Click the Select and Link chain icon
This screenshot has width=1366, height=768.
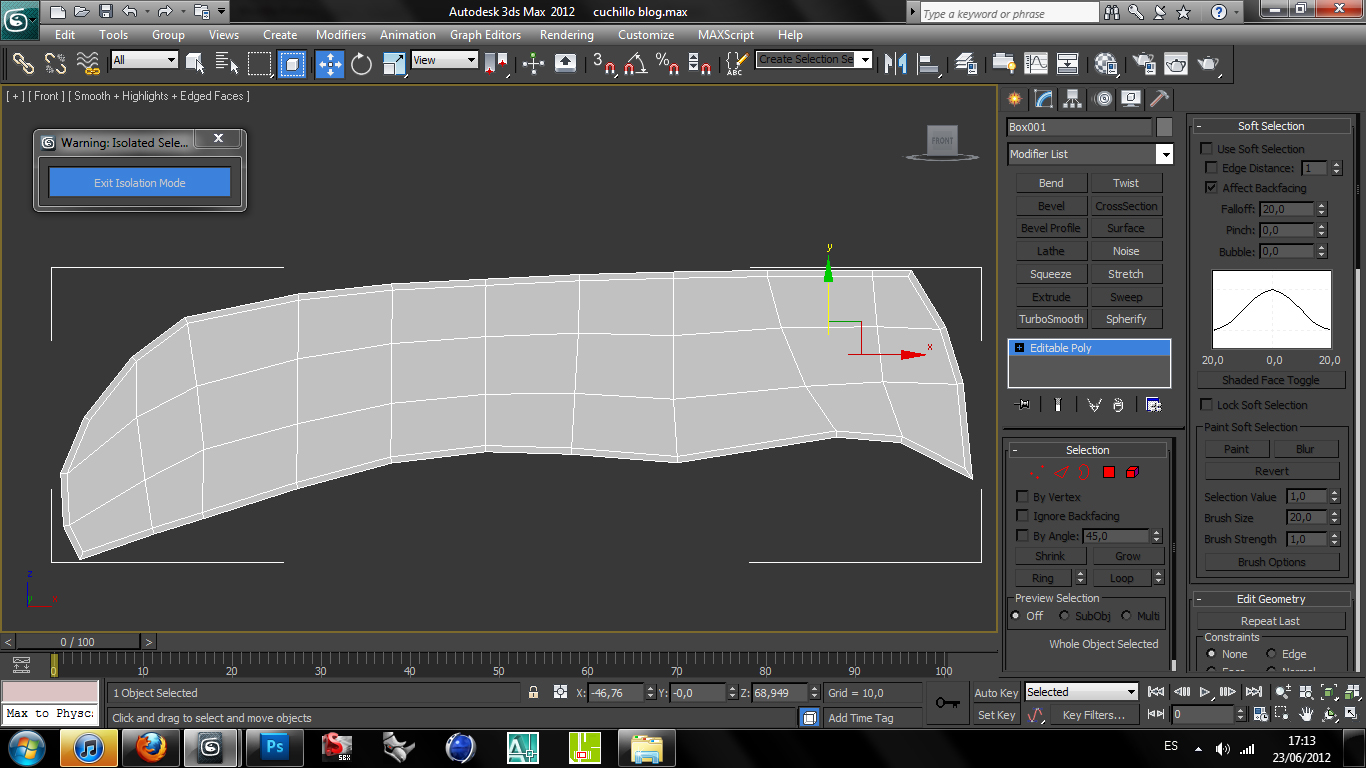23,64
